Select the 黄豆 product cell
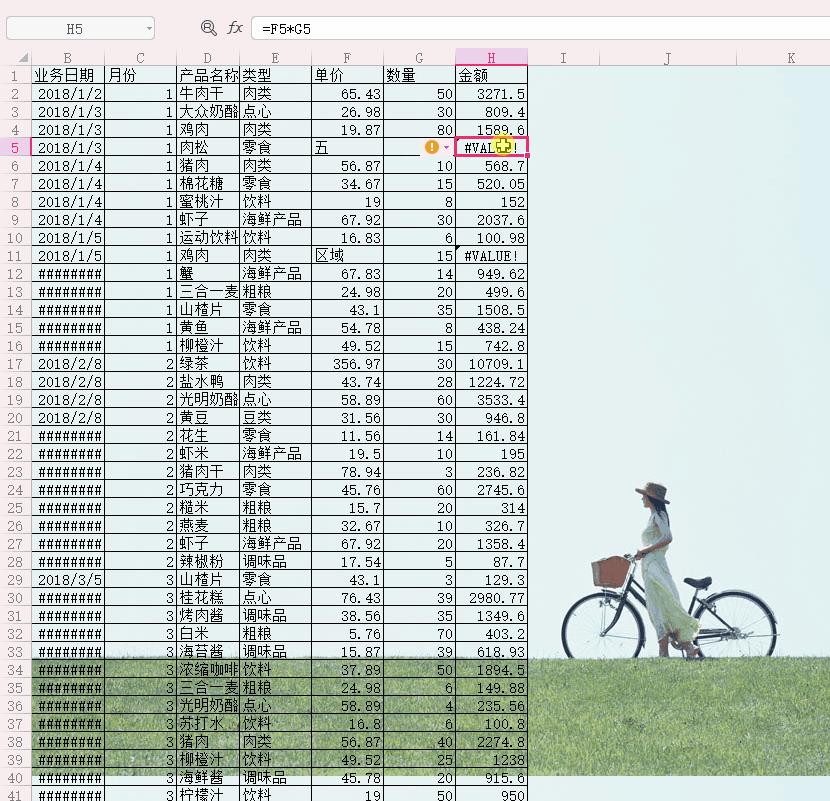 [x=208, y=418]
